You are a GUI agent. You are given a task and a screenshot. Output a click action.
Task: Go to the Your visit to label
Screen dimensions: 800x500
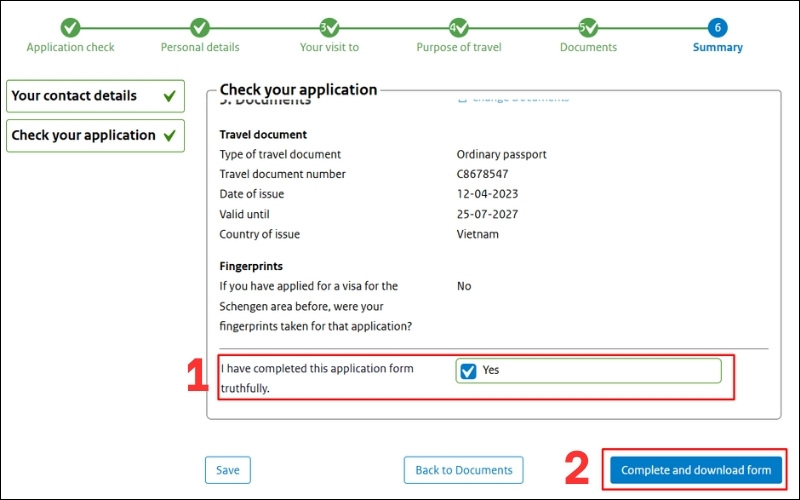[x=329, y=47]
